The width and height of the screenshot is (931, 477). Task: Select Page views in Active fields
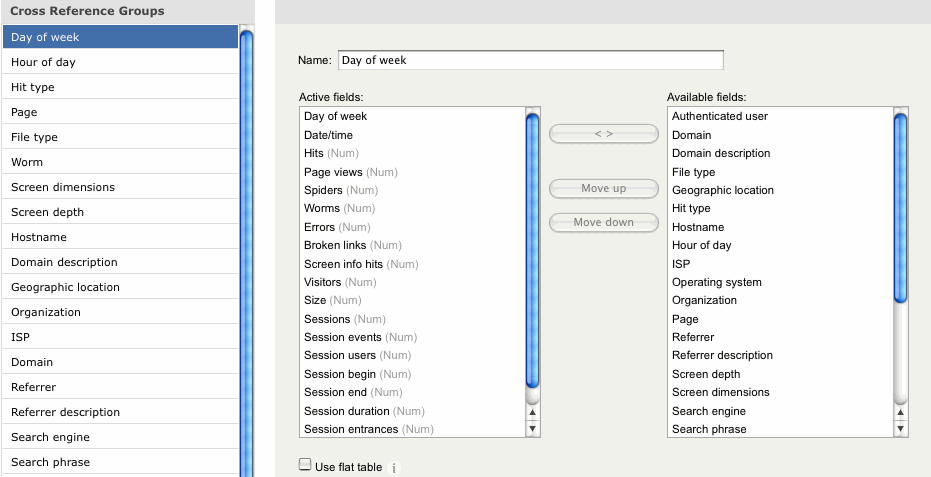[333, 172]
